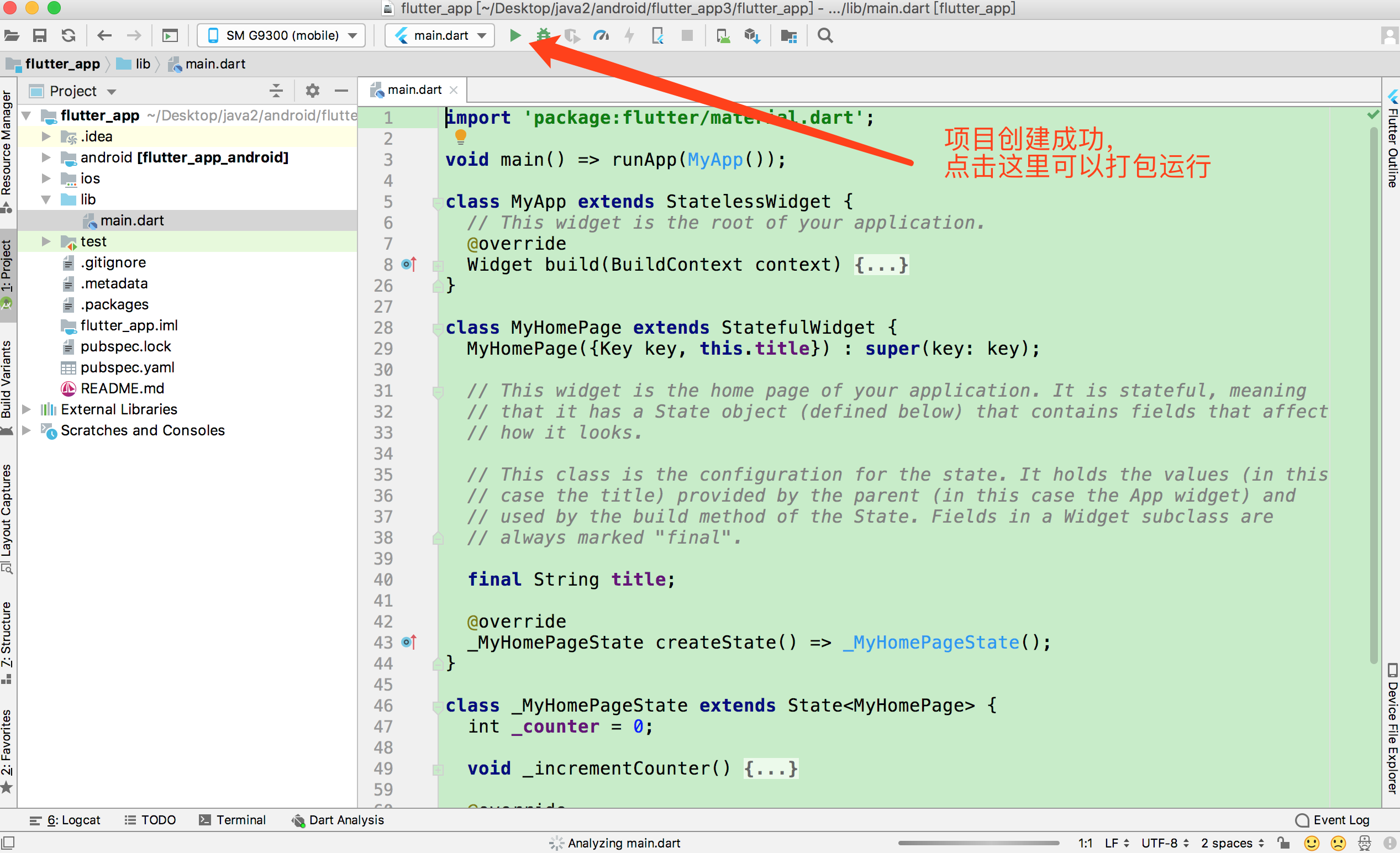This screenshot has width=1400, height=853.
Task: Open SDK Manager from the toolbar
Action: click(x=752, y=36)
